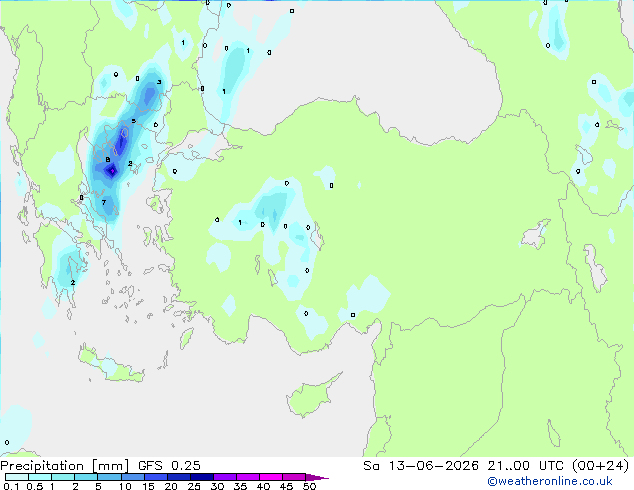Pick the 10–15 mm legend swatch
The height and width of the screenshot is (490, 634).
pos(133,477)
